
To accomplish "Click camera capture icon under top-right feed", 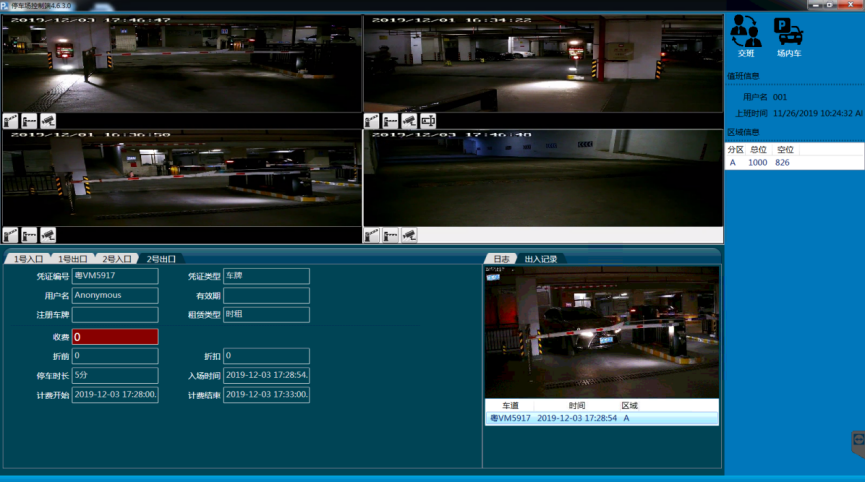I will tap(409, 120).
